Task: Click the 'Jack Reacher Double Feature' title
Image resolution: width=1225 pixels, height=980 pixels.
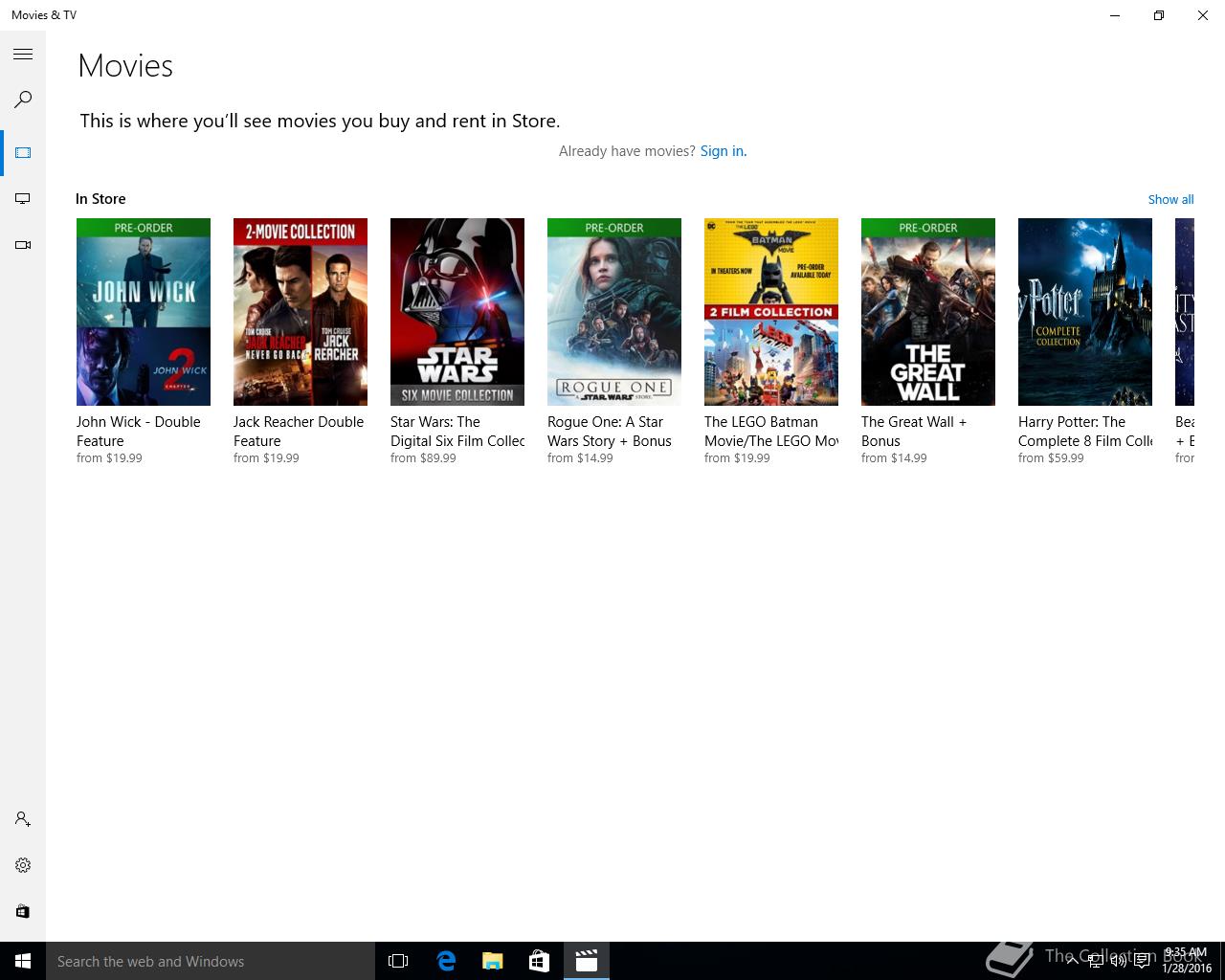Action: point(299,432)
